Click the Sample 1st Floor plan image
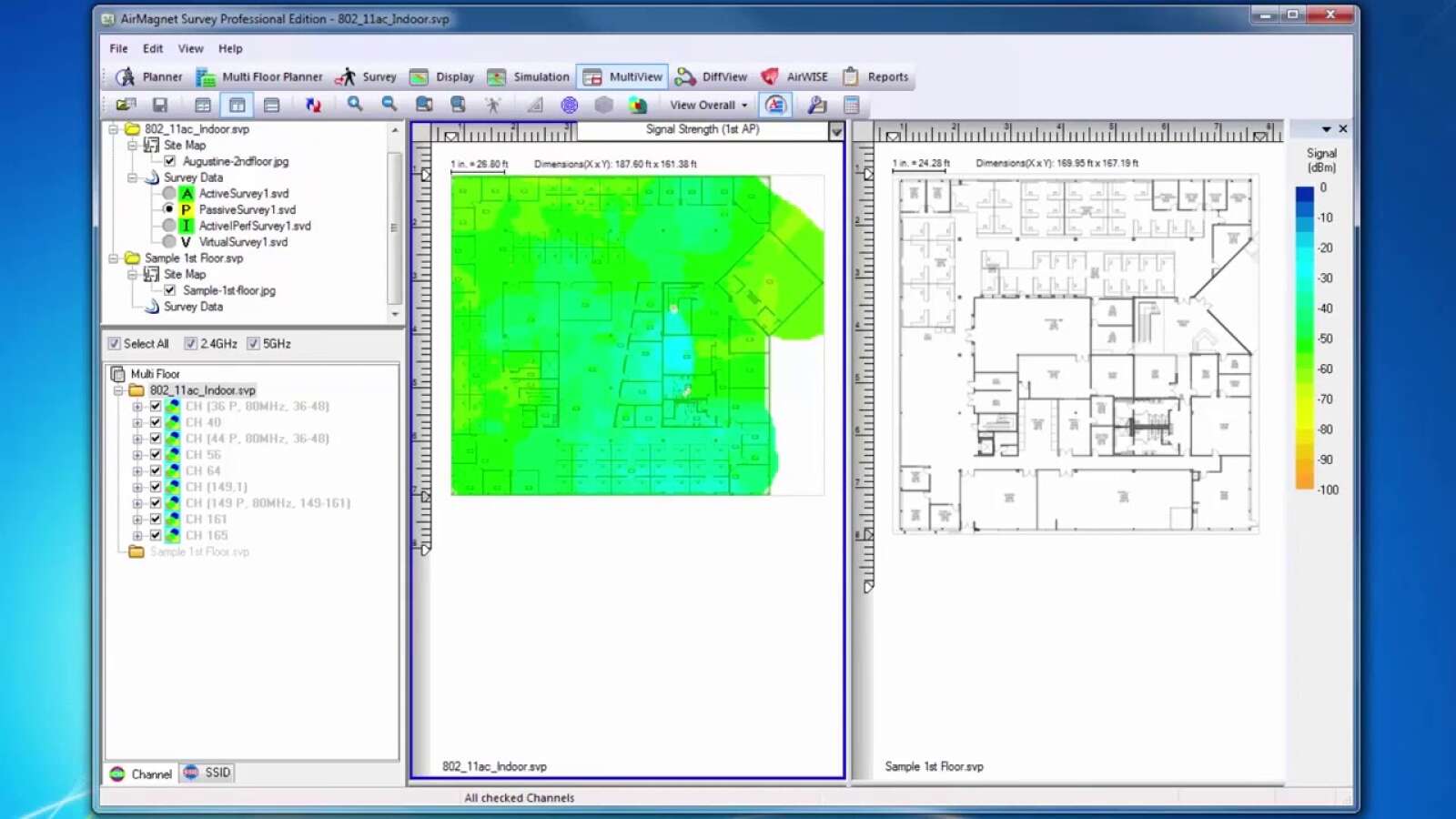 1077,354
